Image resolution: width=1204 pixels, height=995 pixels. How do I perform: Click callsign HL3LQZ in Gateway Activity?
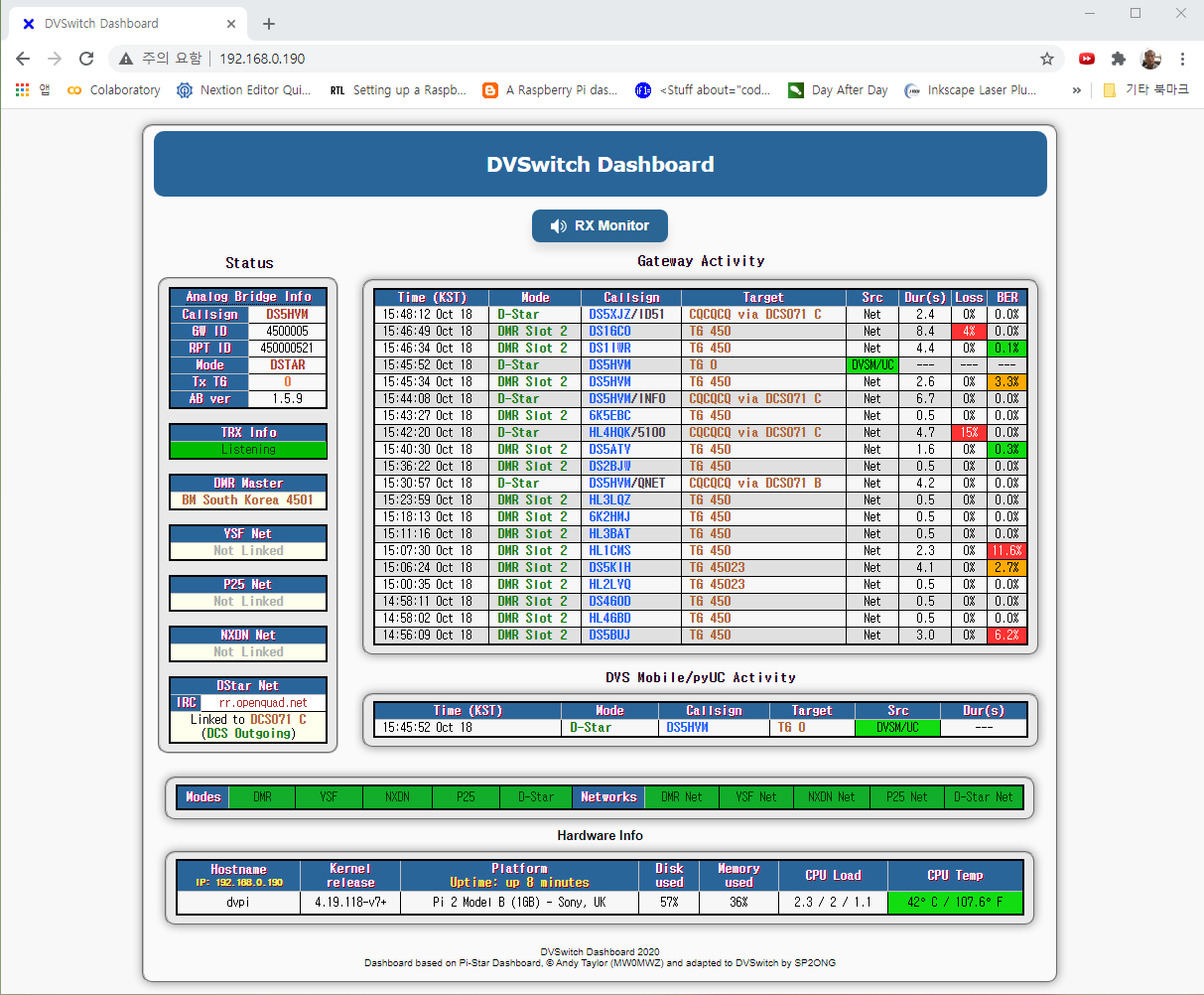(609, 499)
